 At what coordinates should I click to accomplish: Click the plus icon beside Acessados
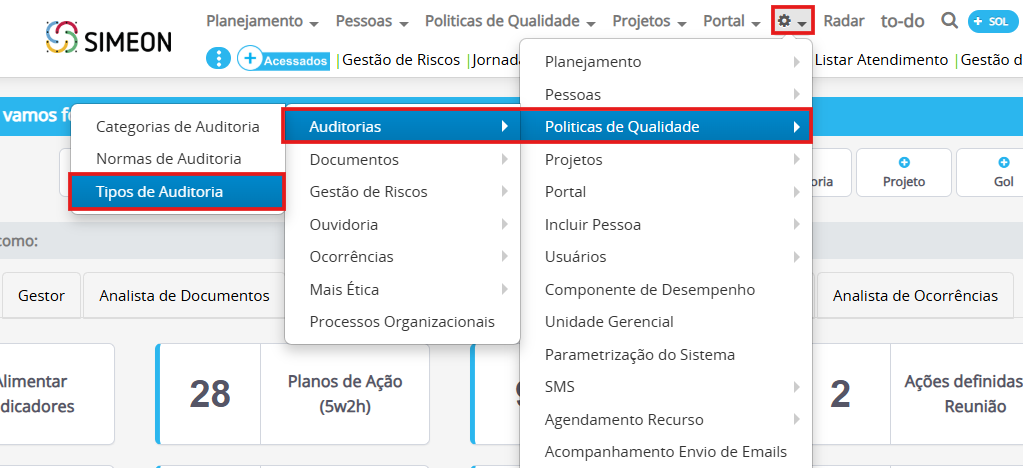[x=250, y=59]
